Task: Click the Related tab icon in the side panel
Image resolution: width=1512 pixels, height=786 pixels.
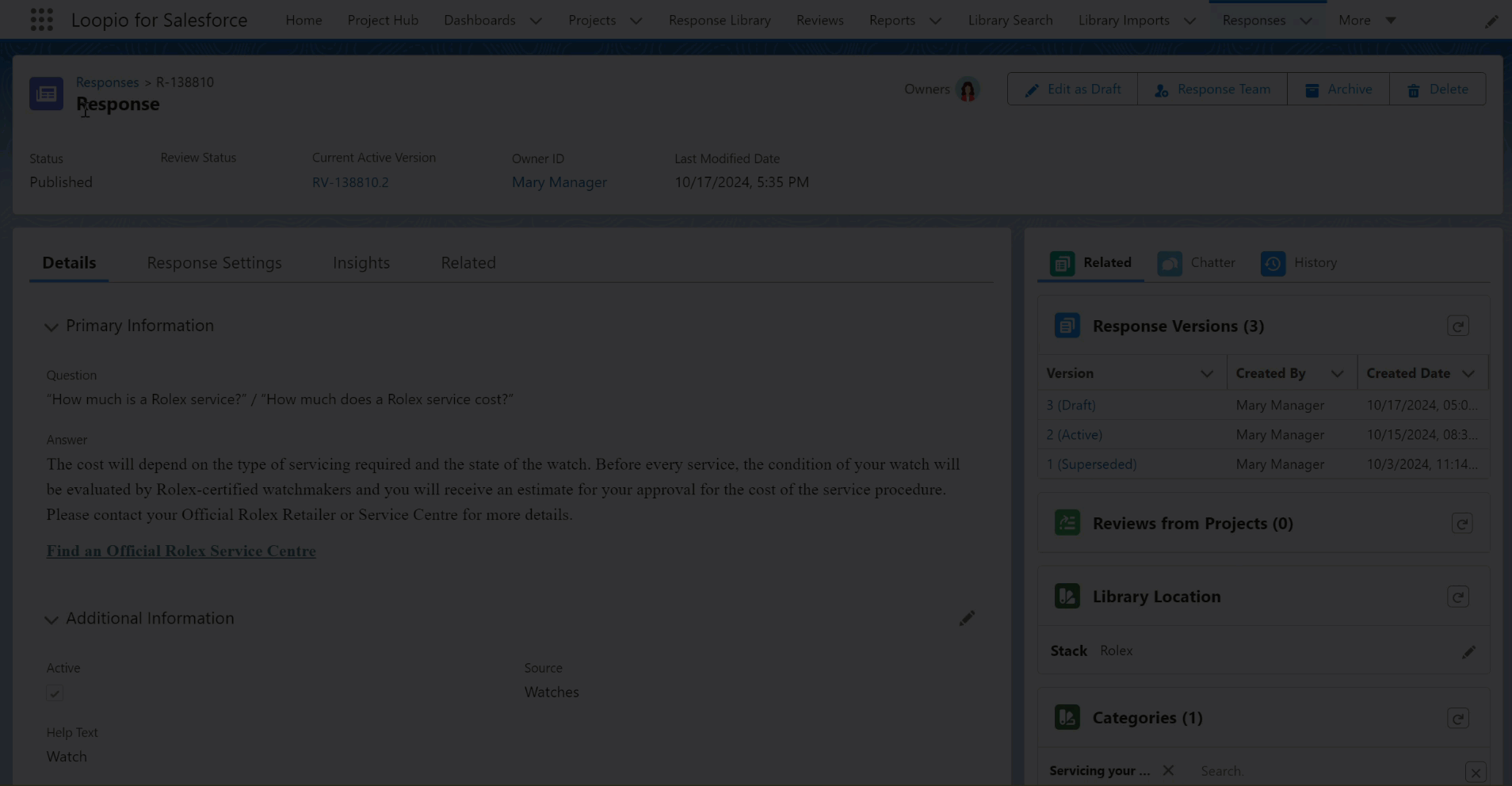Action: (x=1062, y=263)
